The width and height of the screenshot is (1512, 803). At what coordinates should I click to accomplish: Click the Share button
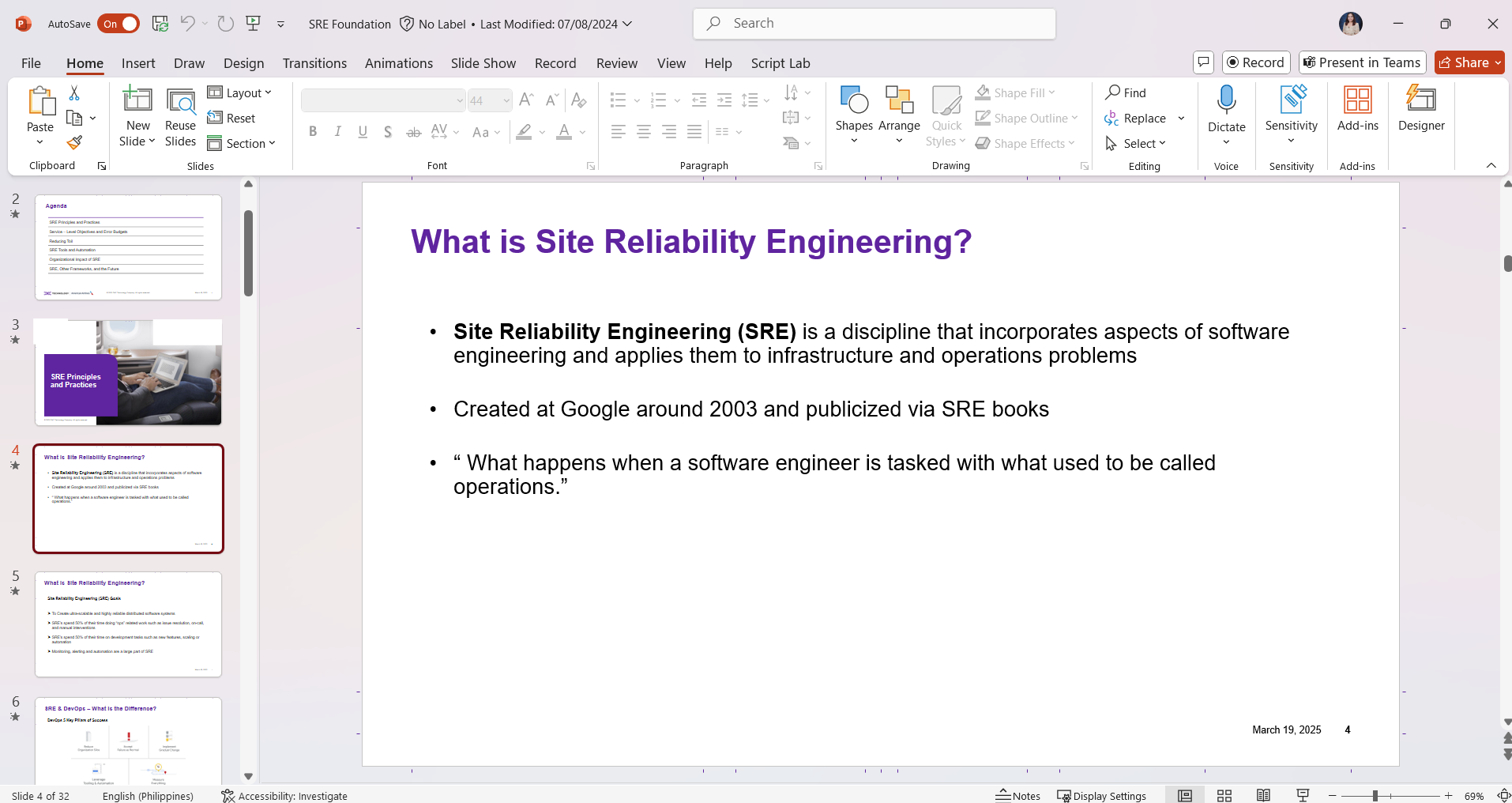pos(1469,62)
